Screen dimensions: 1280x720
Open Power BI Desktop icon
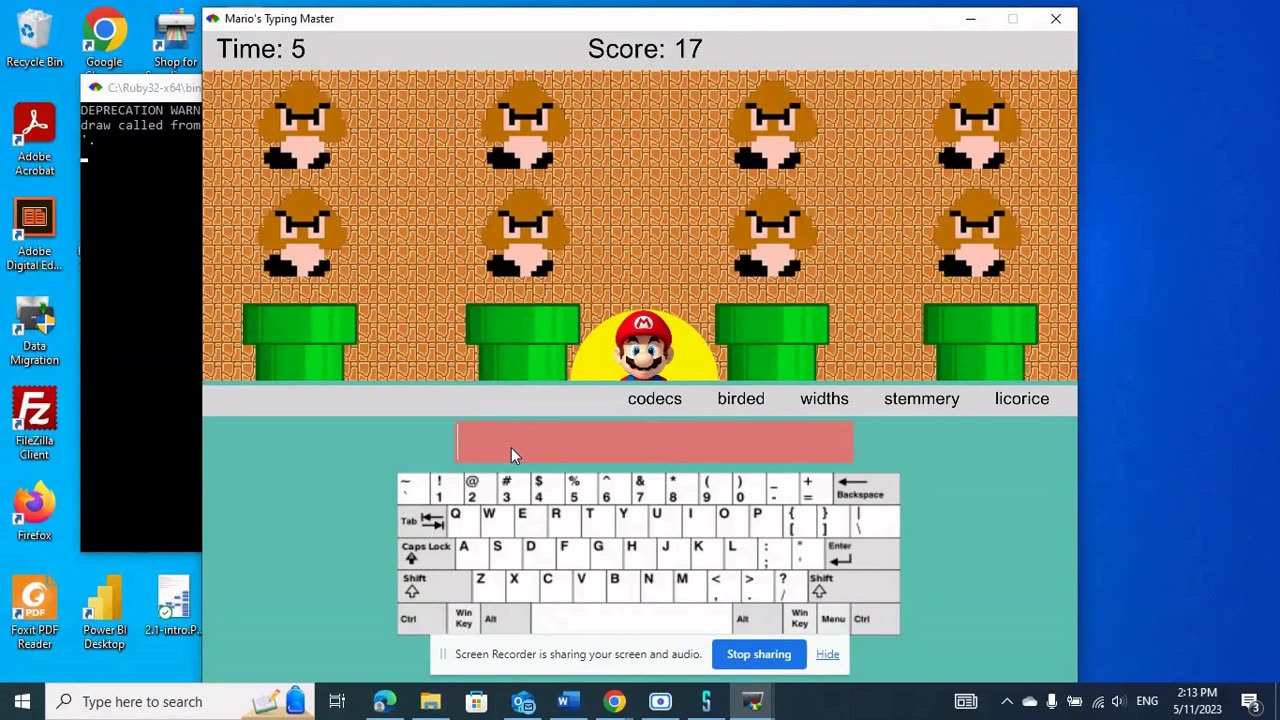coord(104,614)
